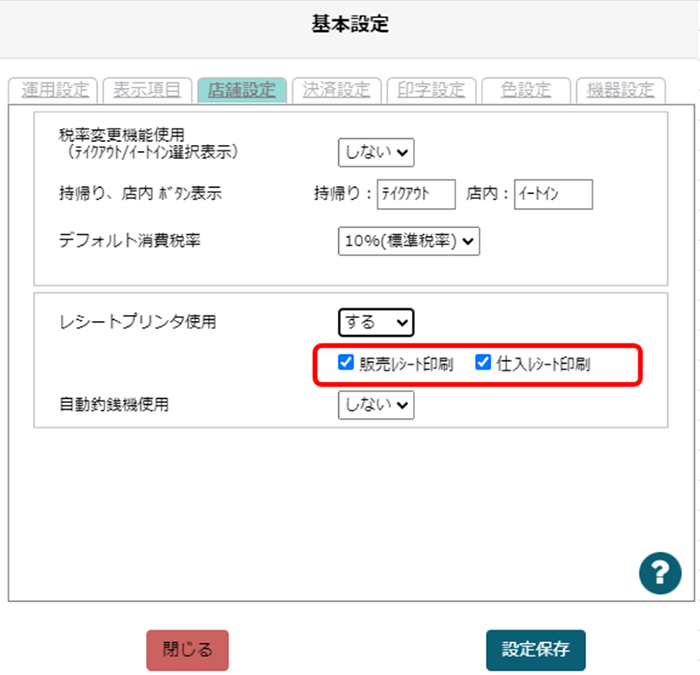The width and height of the screenshot is (700, 675).
Task: Click into the 店内 text field
Action: tap(554, 194)
